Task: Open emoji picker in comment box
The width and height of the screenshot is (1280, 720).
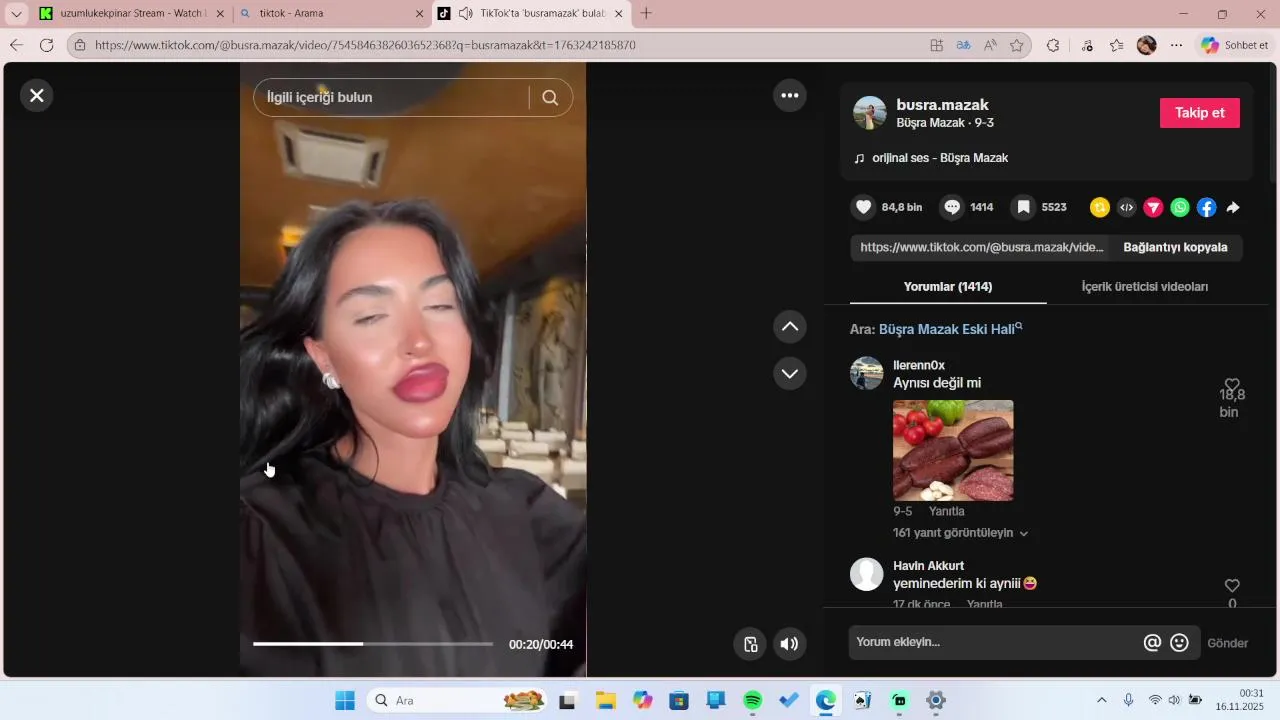Action: point(1179,643)
